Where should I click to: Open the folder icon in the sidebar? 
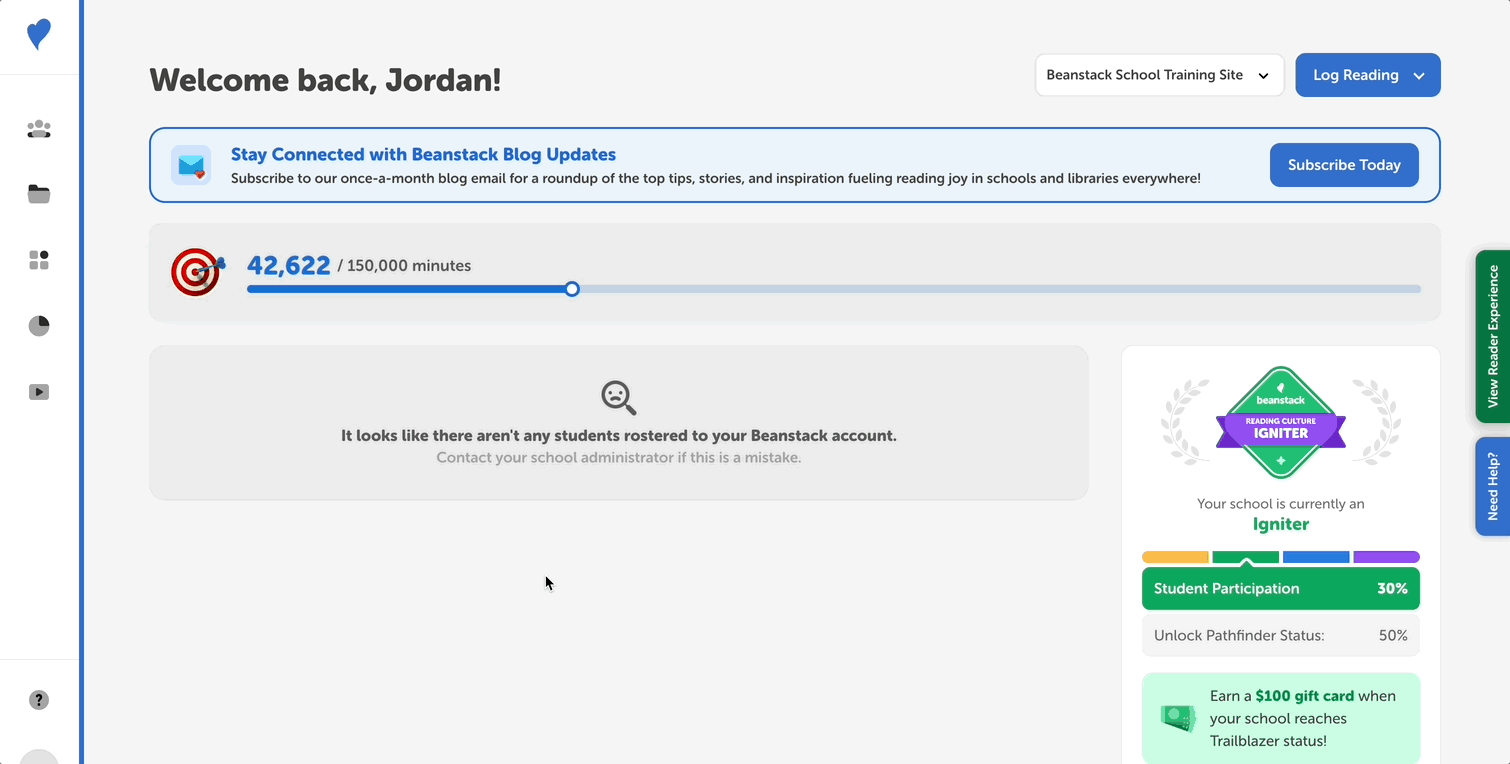point(38,194)
